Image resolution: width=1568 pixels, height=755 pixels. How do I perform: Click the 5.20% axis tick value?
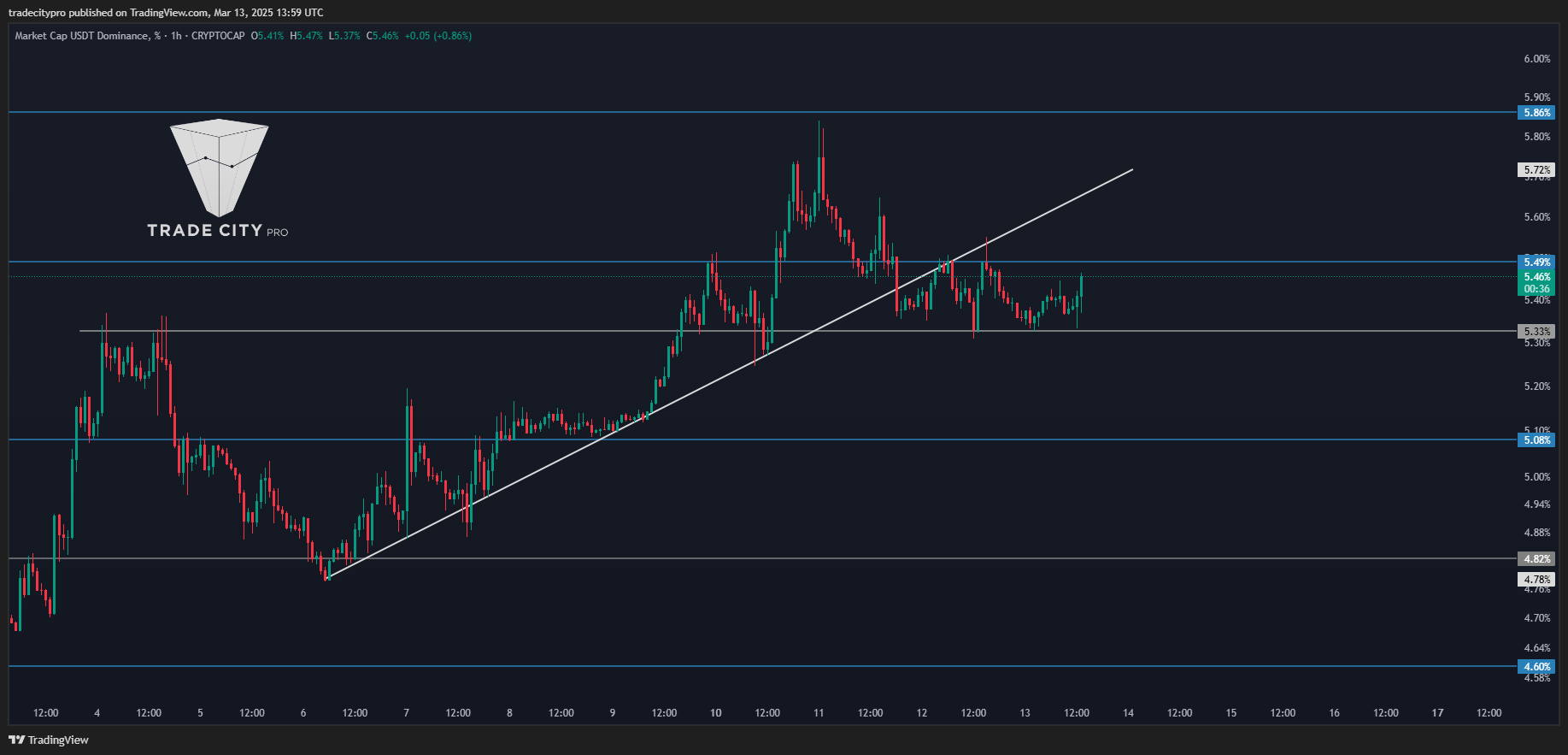coord(1537,386)
